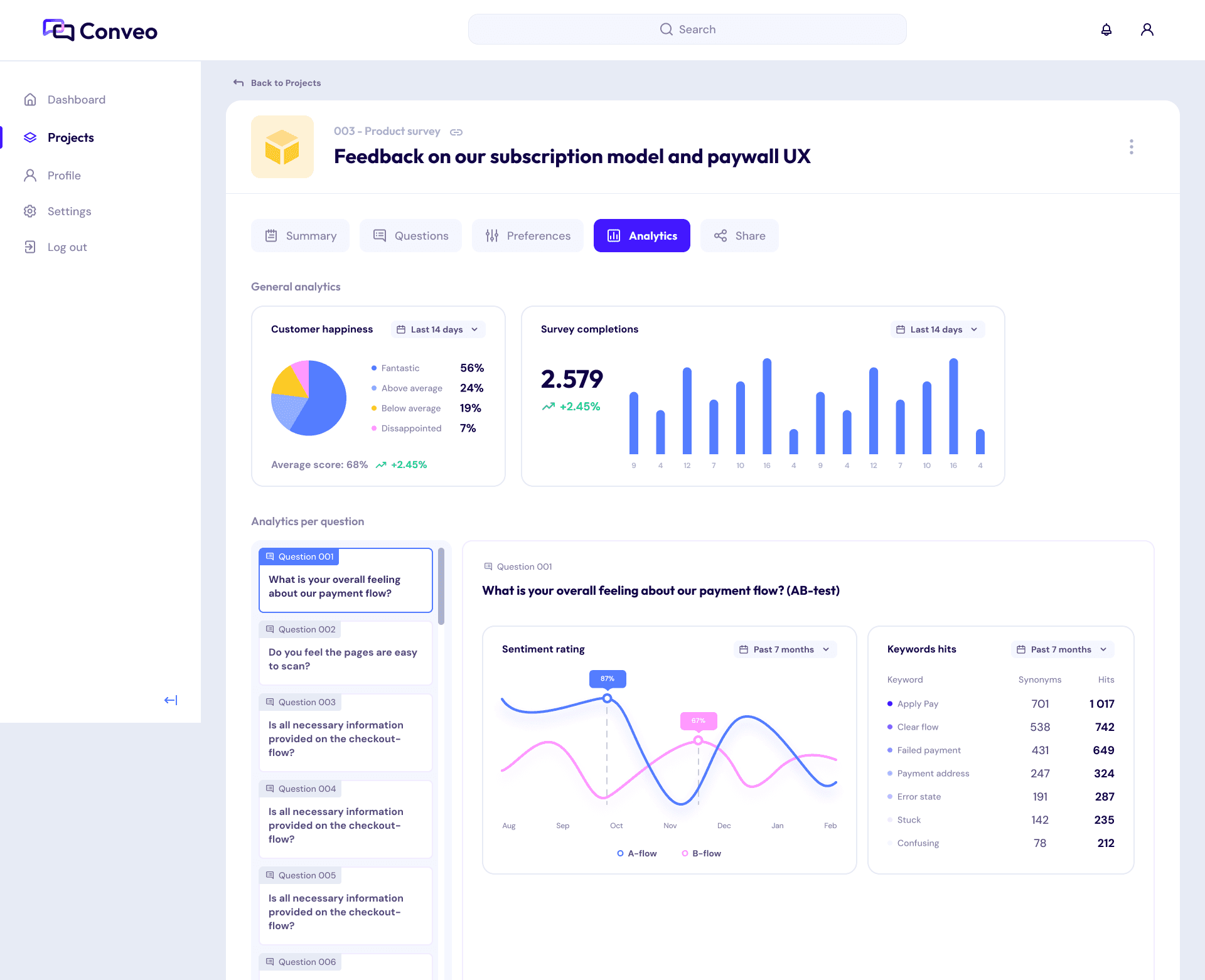1205x980 pixels.
Task: Click the yellow box project thumbnail
Action: (x=282, y=147)
